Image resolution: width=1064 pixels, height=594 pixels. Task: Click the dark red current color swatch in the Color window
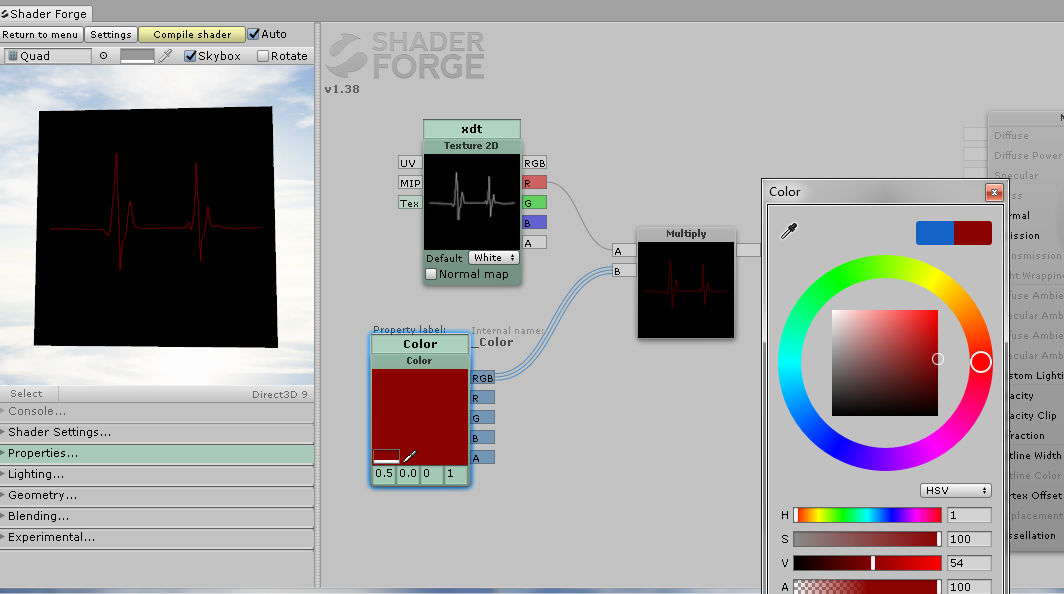click(972, 233)
